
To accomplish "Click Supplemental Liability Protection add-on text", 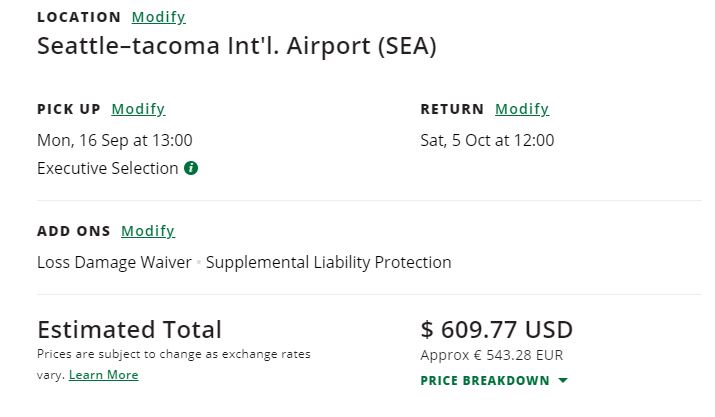I will (328, 262).
